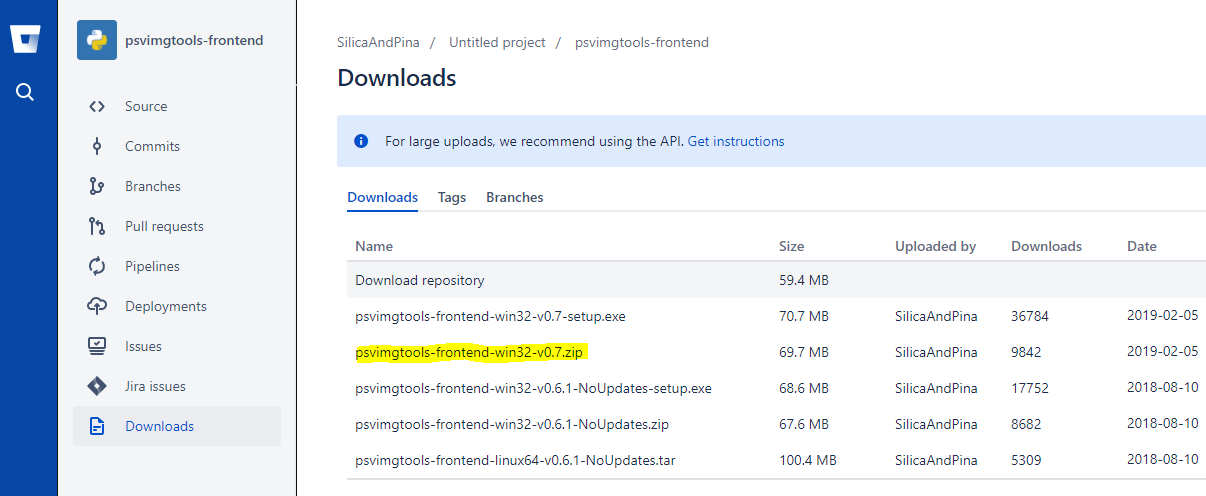Open the search magnifier icon

25,92
